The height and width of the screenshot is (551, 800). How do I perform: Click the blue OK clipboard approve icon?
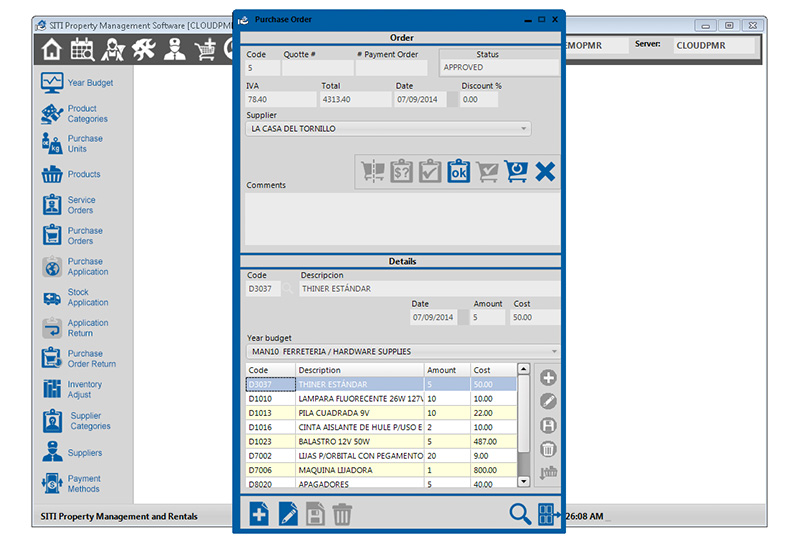click(x=458, y=171)
